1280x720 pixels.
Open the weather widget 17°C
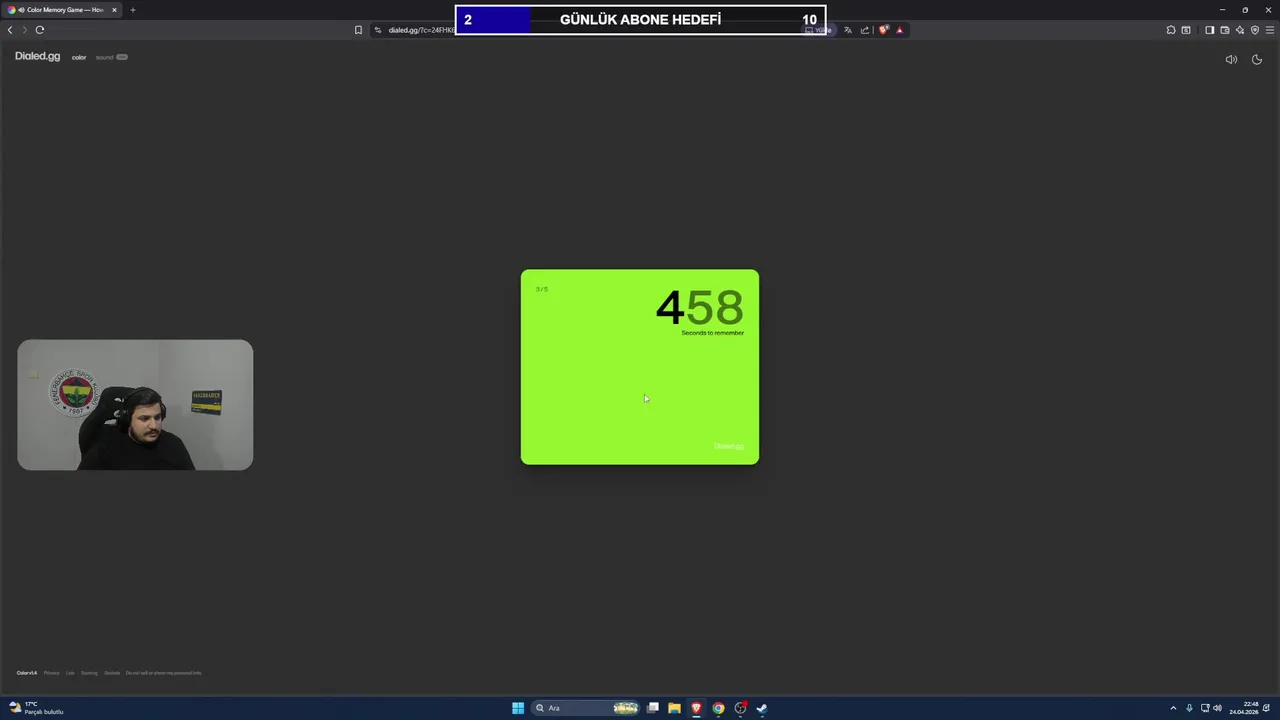(x=36, y=708)
